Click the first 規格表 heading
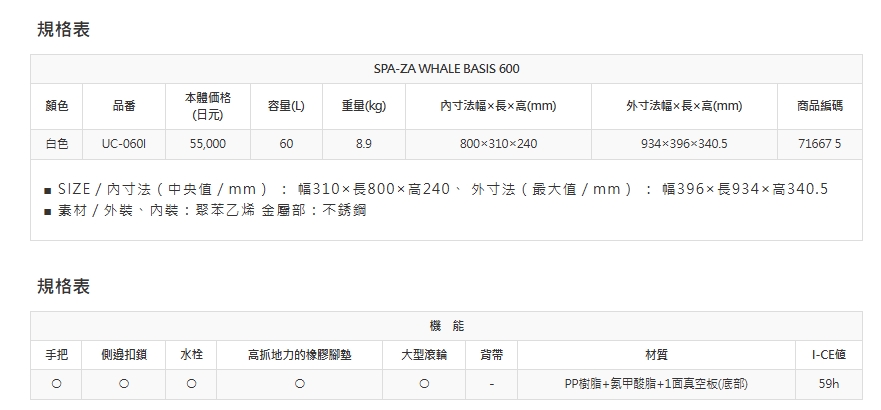This screenshot has width=881, height=410. pos(64,30)
